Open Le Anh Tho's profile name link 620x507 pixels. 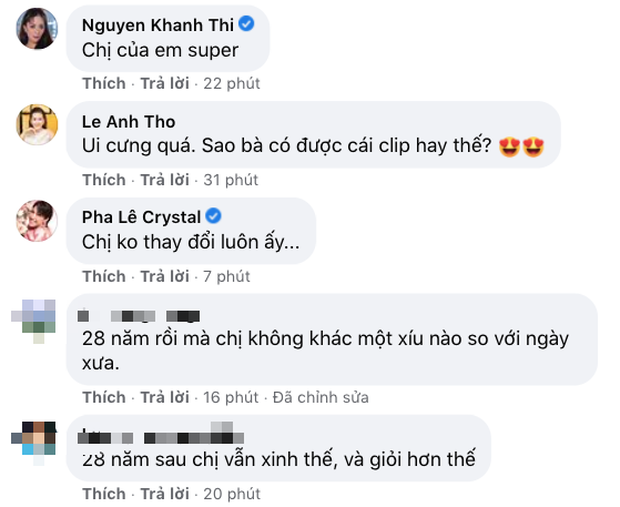coord(128,122)
